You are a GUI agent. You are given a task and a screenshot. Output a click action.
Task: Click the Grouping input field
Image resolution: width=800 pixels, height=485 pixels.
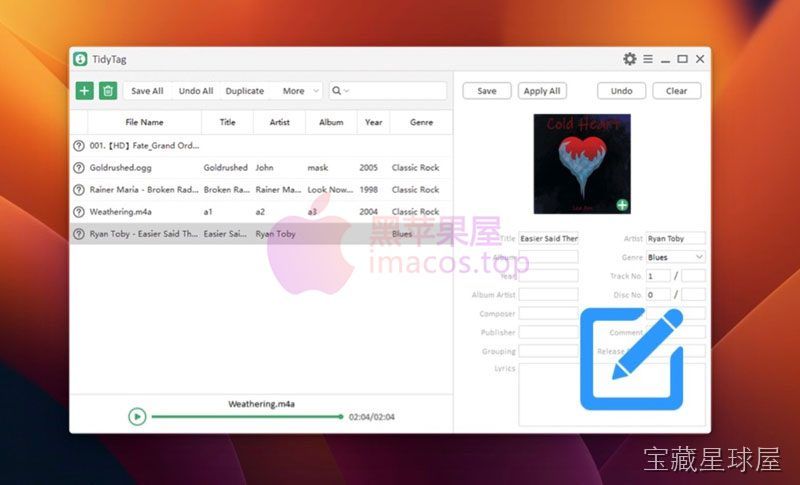[x=548, y=351]
